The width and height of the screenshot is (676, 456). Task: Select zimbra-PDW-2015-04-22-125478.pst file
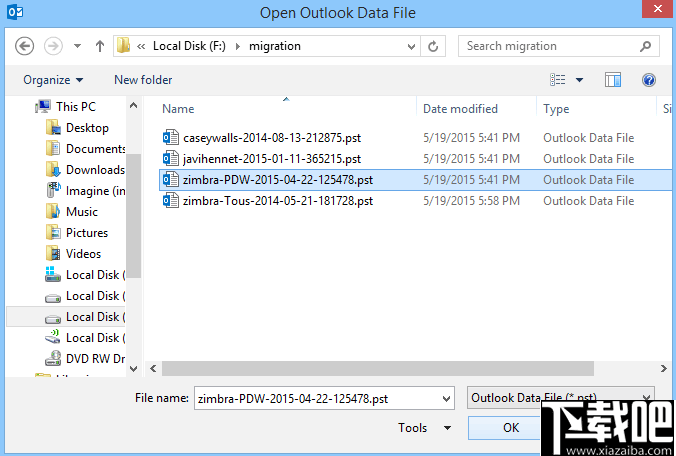(x=278, y=180)
